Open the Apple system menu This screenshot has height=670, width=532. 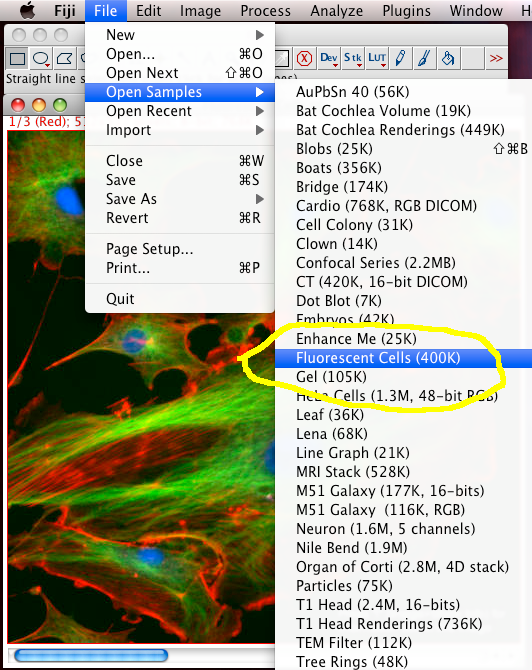[x=27, y=11]
